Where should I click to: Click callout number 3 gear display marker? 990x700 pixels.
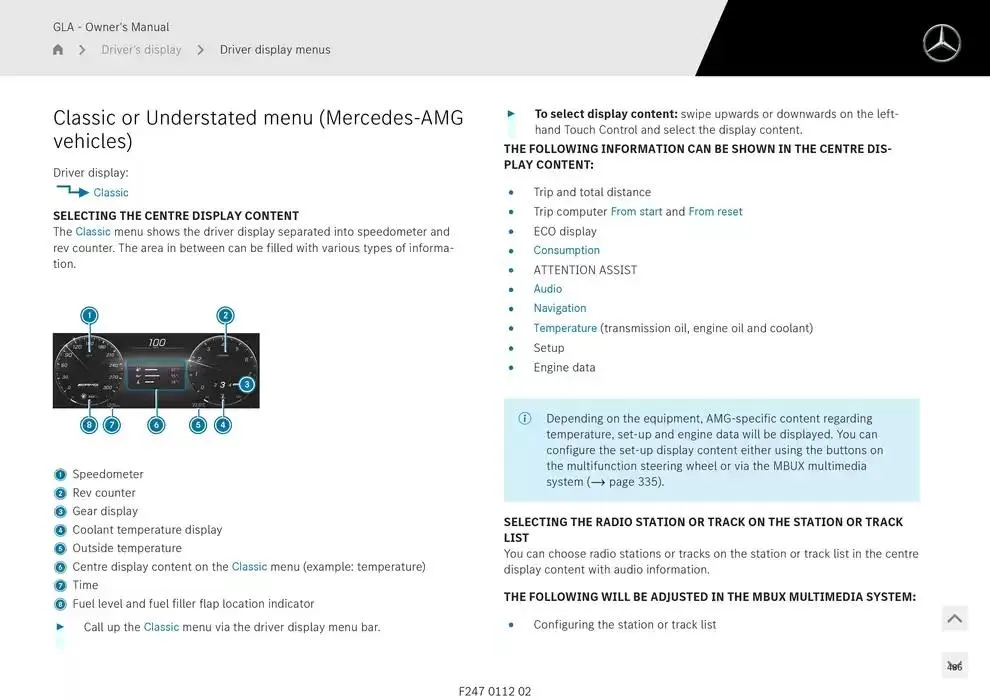[x=247, y=384]
